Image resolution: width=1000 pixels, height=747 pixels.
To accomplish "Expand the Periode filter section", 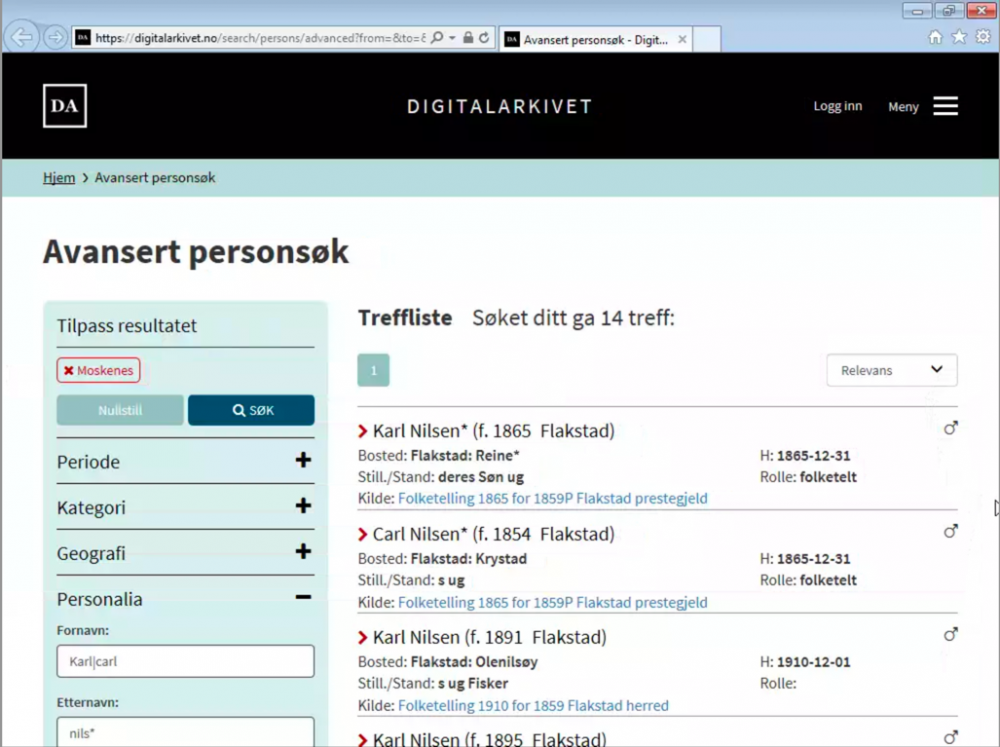I will pyautogui.click(x=303, y=461).
